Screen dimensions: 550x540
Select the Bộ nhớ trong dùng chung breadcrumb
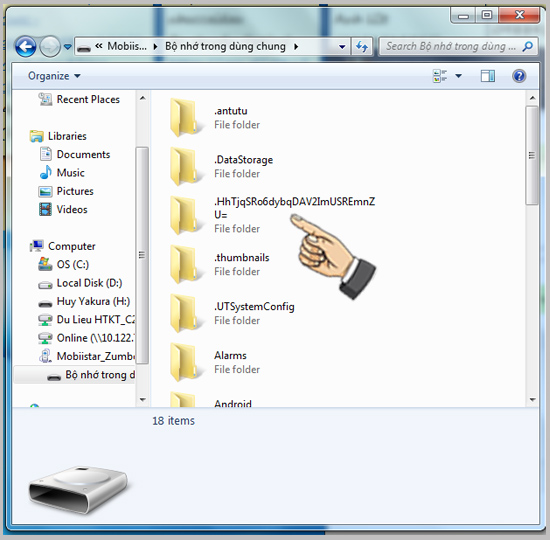pos(225,46)
